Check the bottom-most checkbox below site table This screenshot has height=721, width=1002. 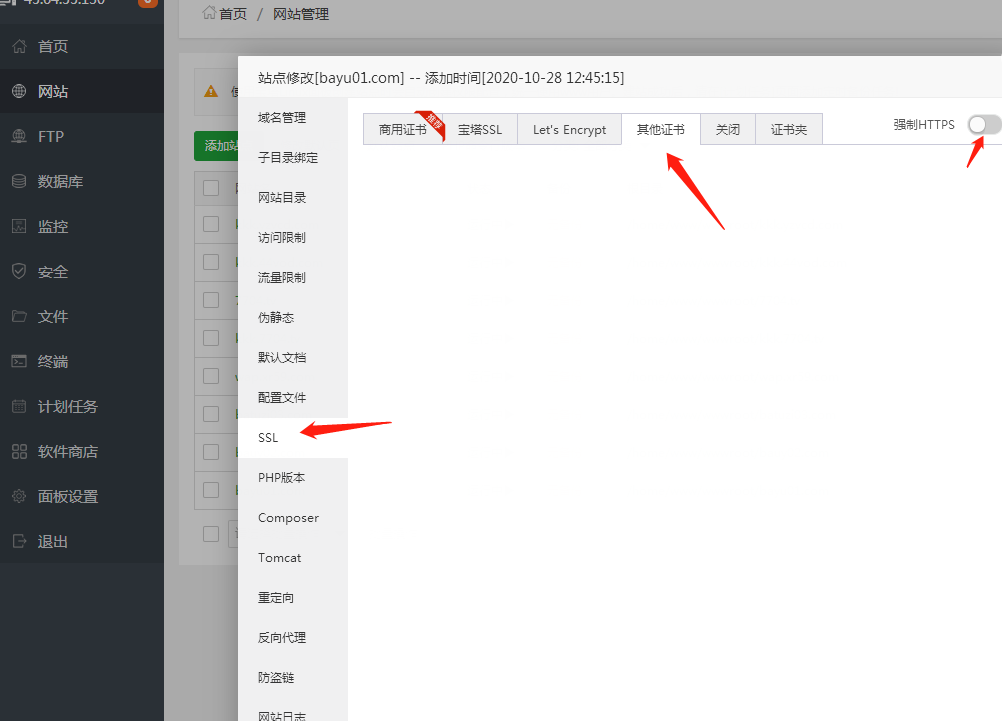[x=211, y=534]
